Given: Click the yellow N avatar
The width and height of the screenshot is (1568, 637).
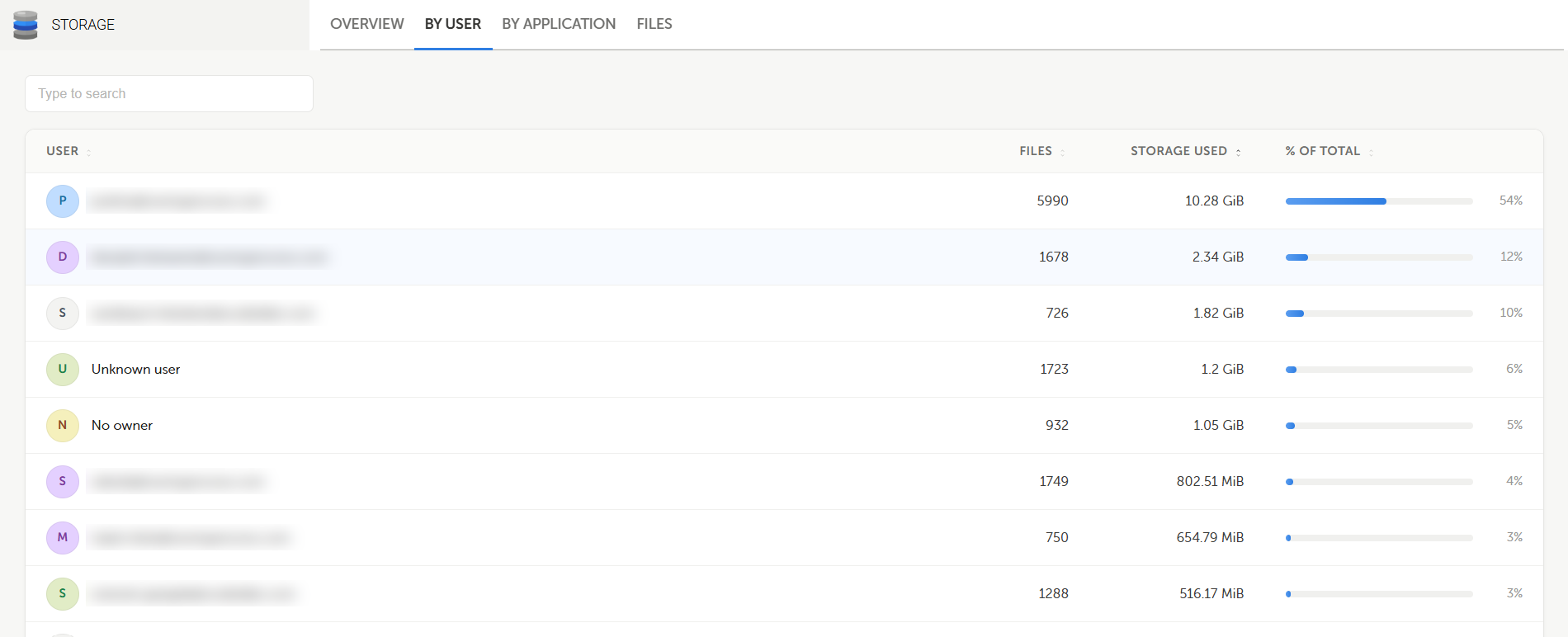Looking at the screenshot, I should (x=63, y=426).
